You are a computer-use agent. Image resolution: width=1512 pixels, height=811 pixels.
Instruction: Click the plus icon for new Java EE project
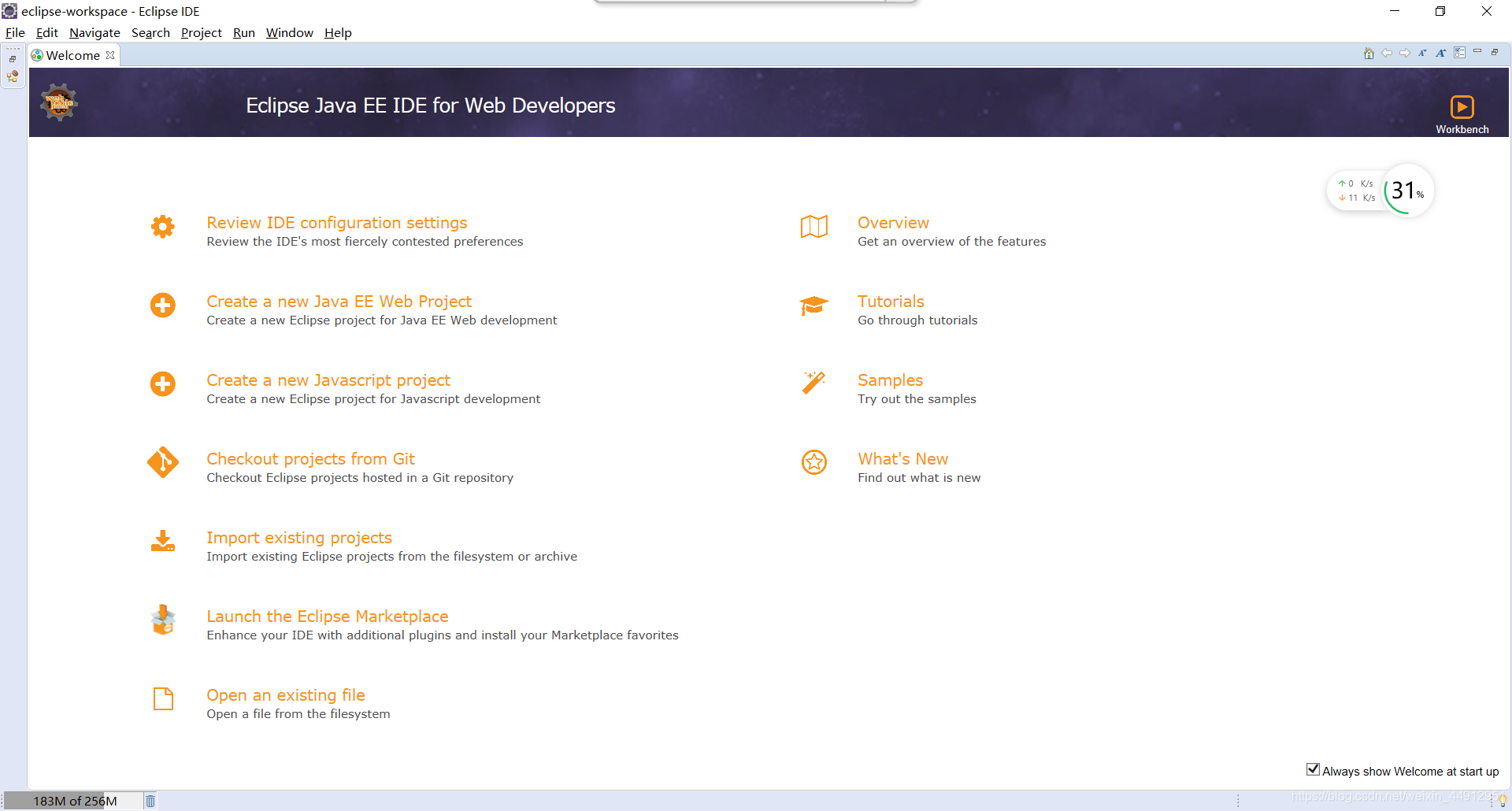click(x=163, y=306)
